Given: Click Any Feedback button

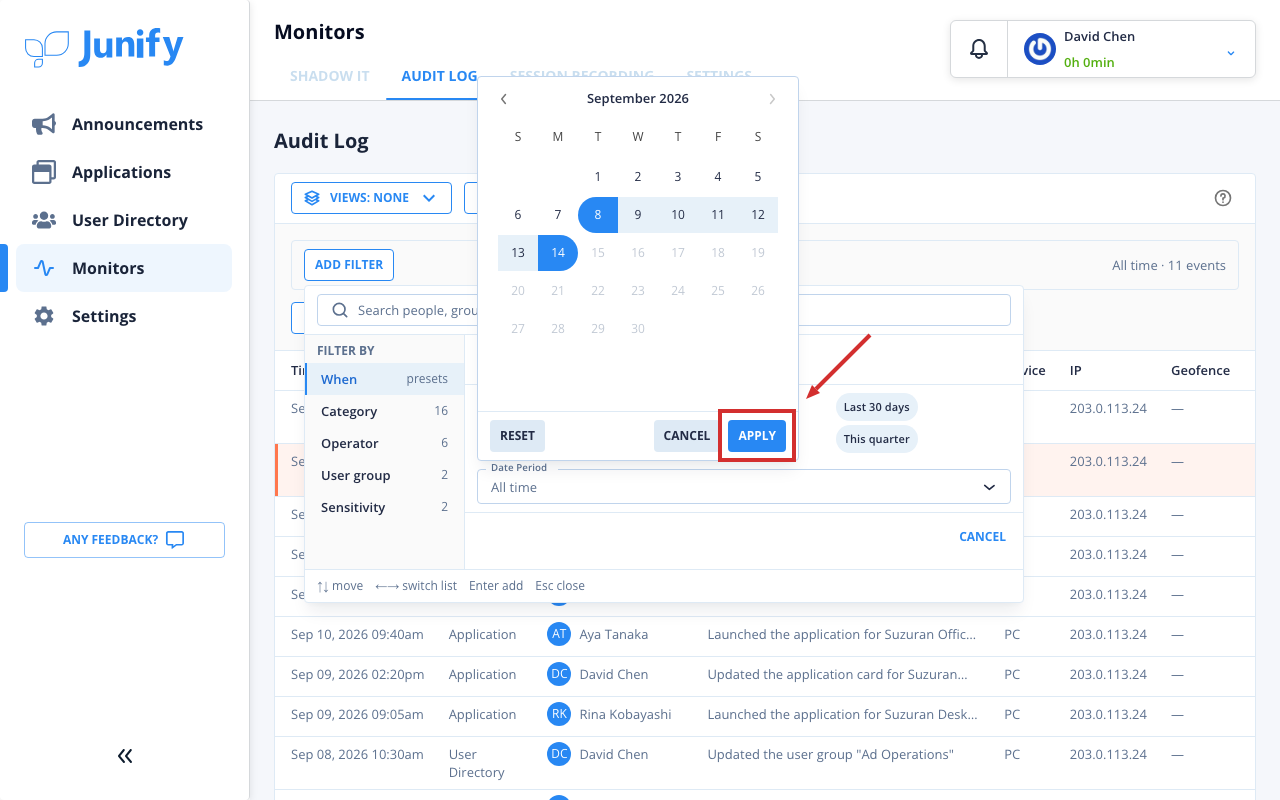Looking at the screenshot, I should tap(124, 540).
